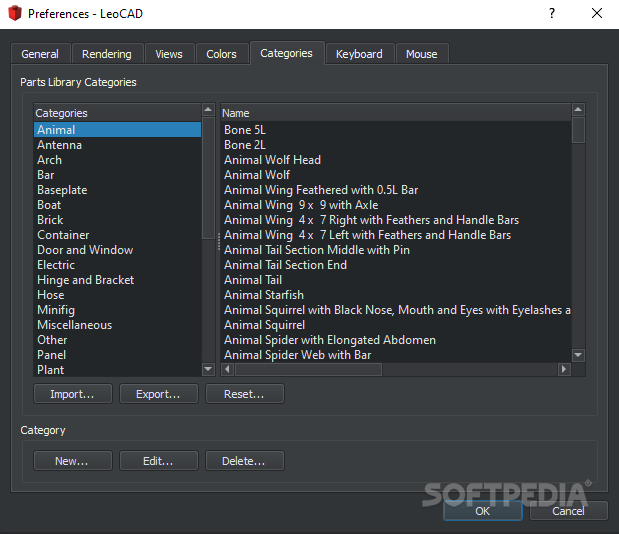
Task: Click the Export... button
Action: [x=158, y=394]
